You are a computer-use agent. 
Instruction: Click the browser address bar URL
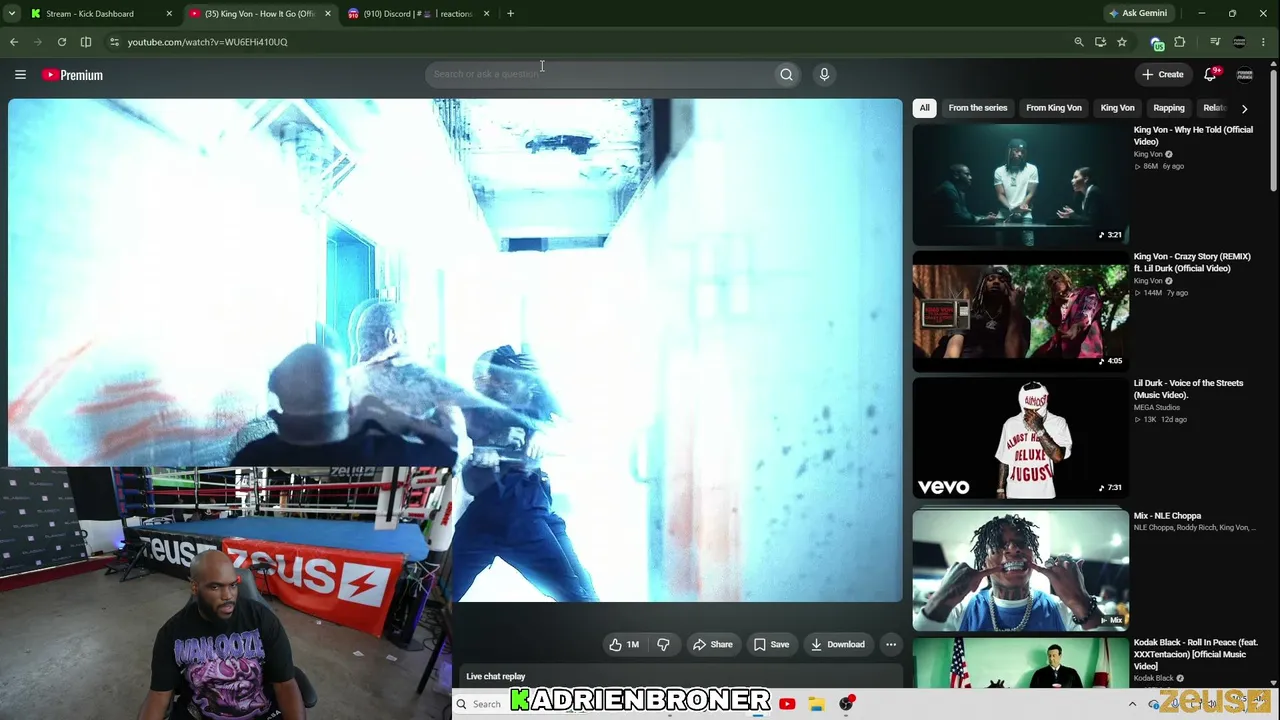coord(207,42)
